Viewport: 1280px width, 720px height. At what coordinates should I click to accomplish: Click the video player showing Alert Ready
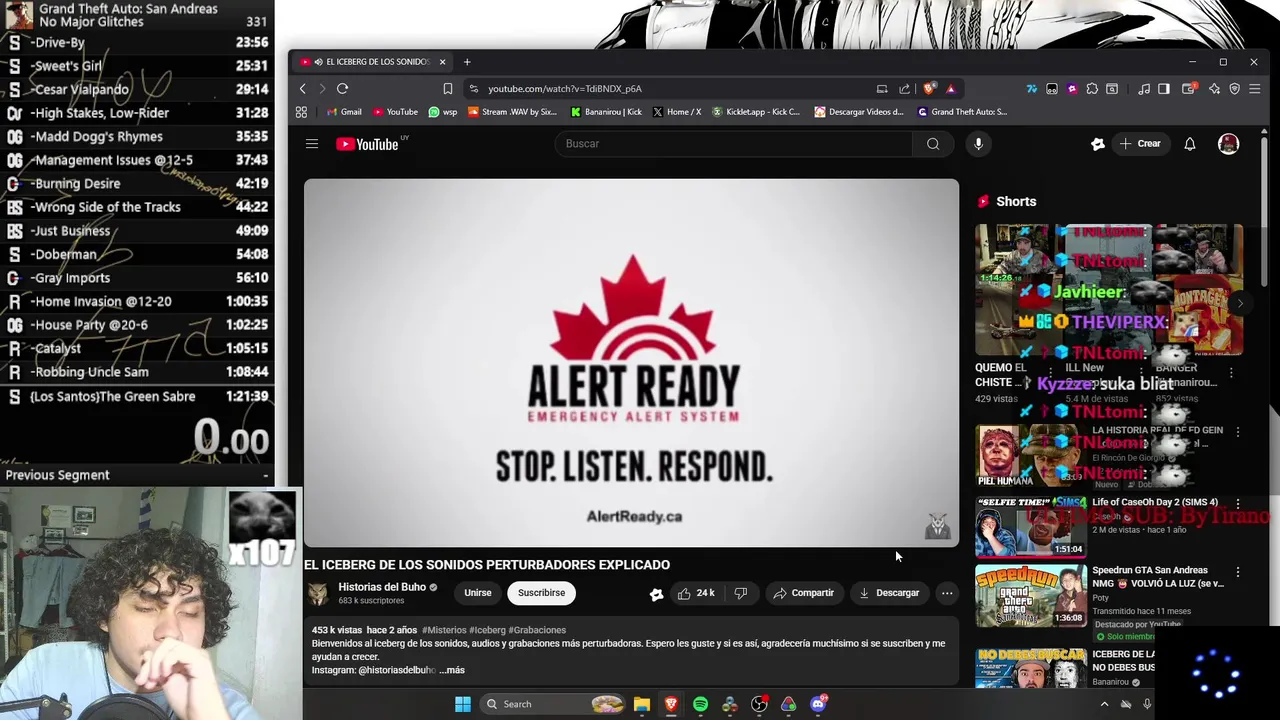[631, 363]
